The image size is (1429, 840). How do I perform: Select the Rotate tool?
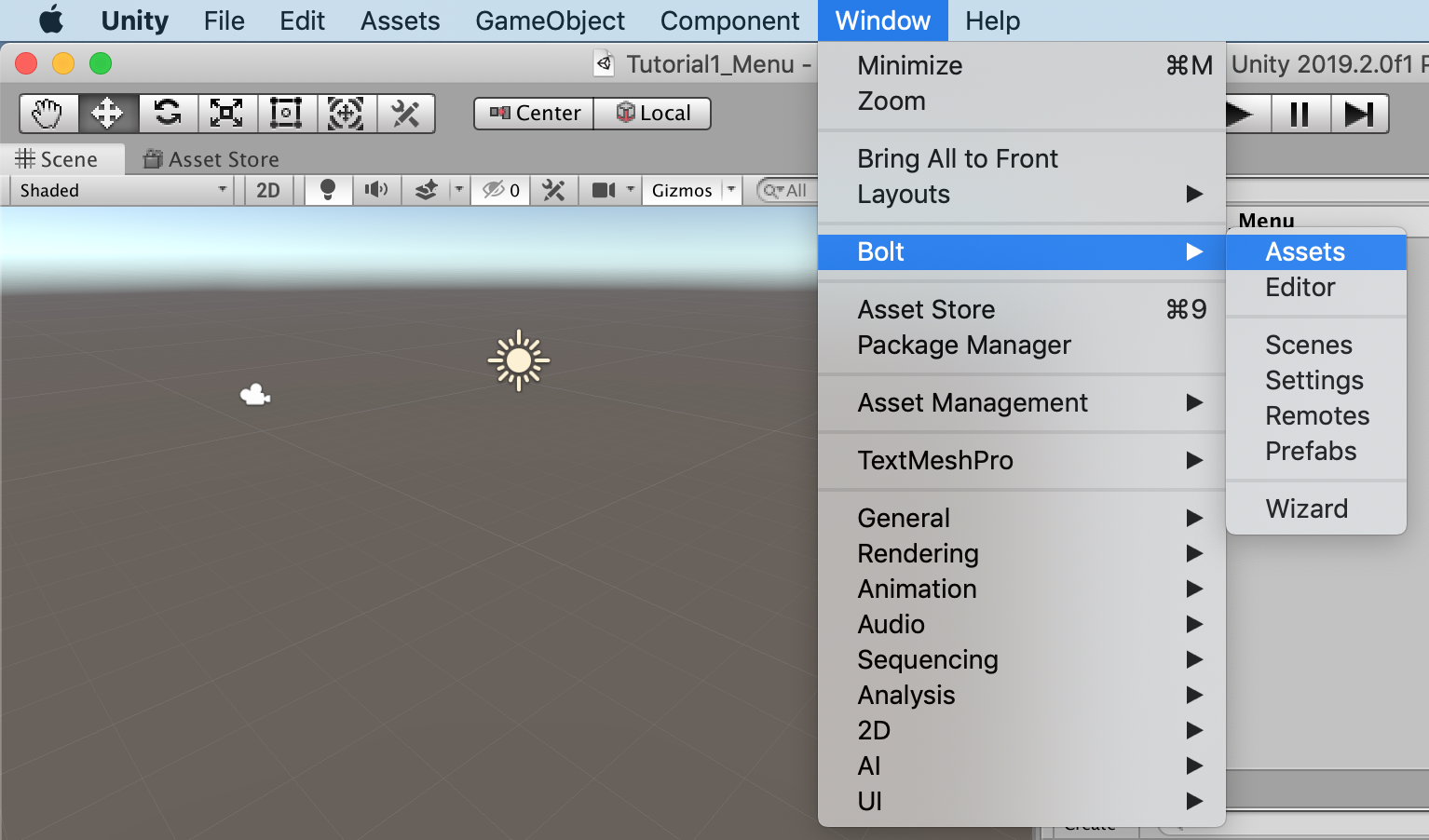pyautogui.click(x=169, y=114)
